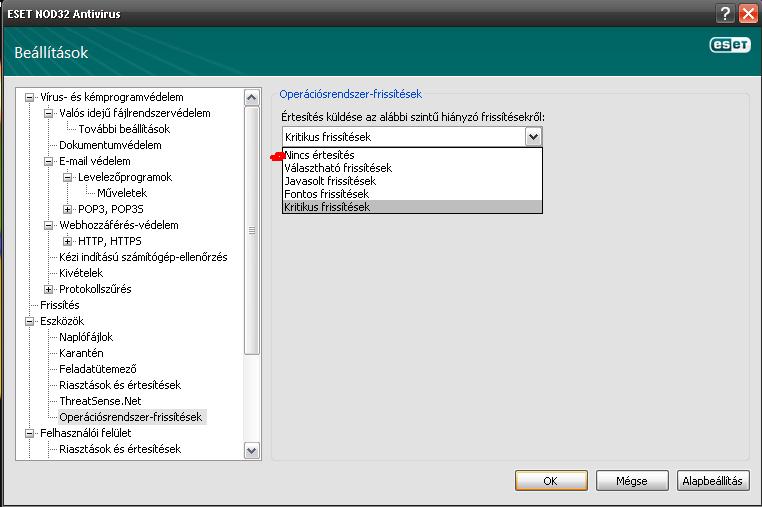Choose Javasolt frissítések option
Image resolution: width=762 pixels, height=507 pixels.
[x=412, y=181]
